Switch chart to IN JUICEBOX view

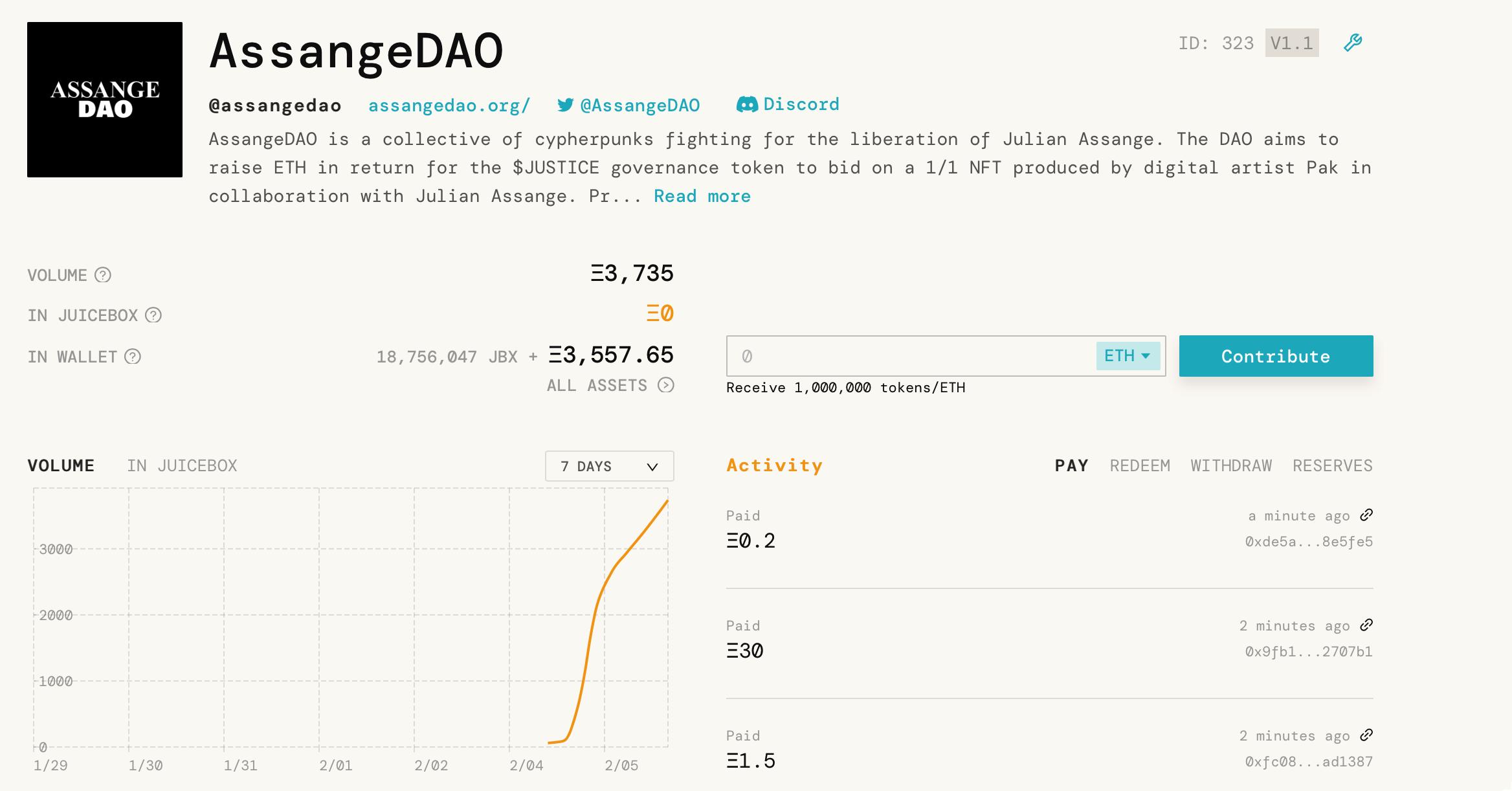(182, 465)
